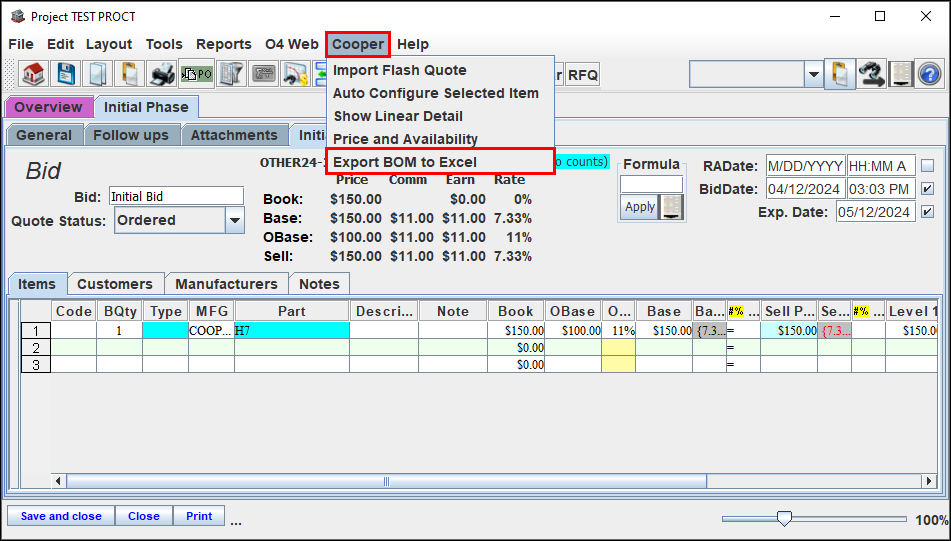Switch to the General tab

44,135
